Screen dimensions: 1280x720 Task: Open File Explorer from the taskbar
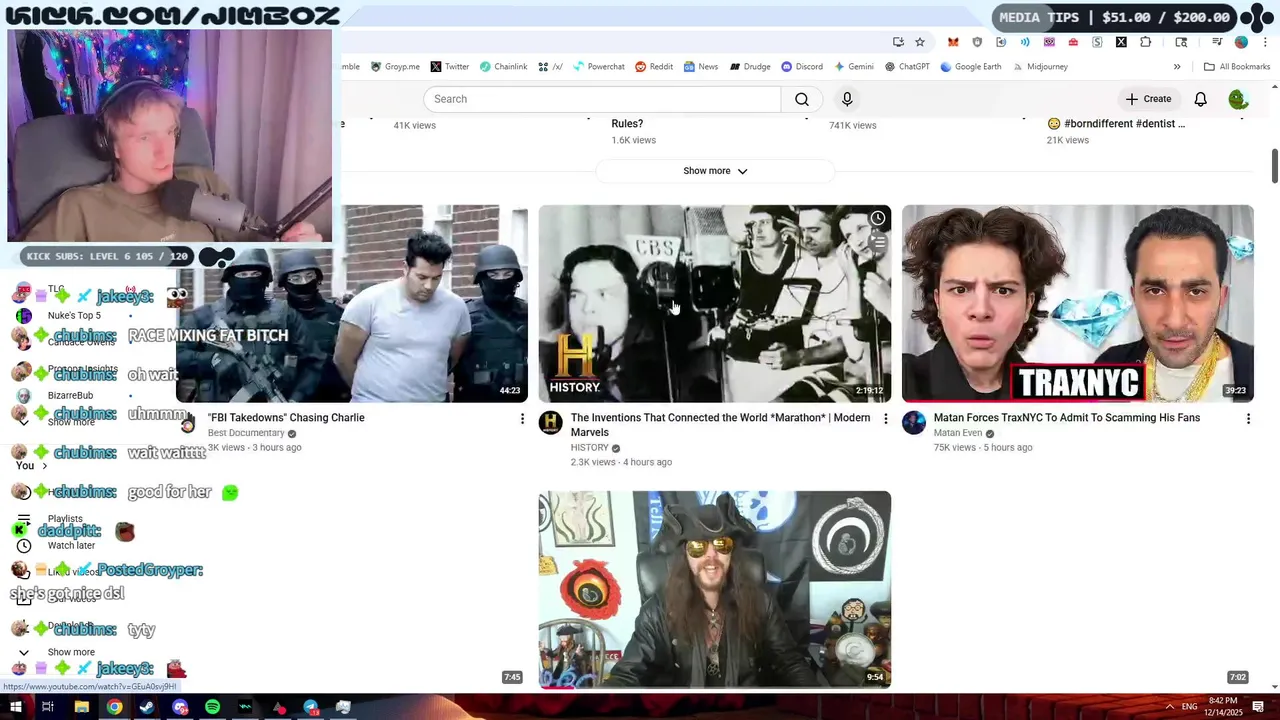click(x=81, y=707)
